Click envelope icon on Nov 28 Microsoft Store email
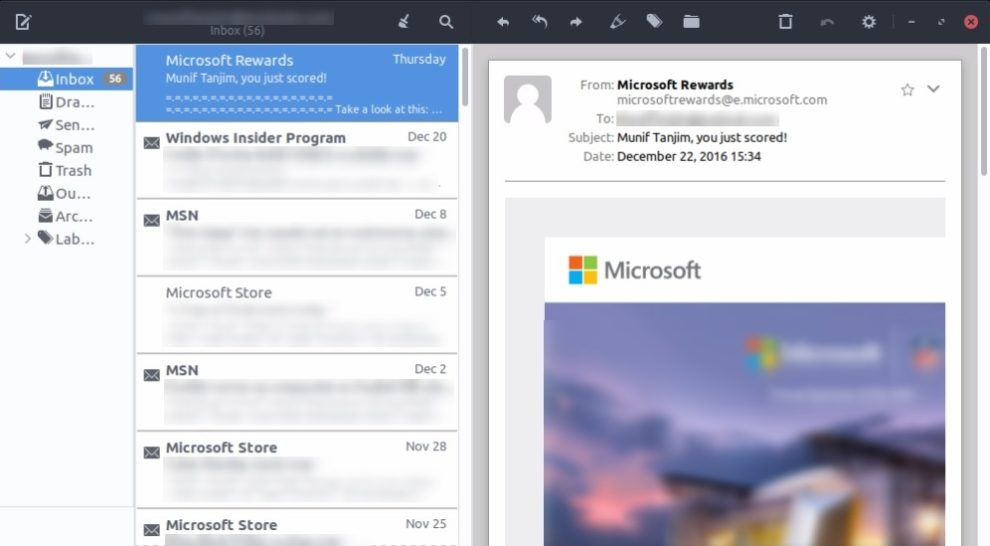The height and width of the screenshot is (546, 990). pyautogui.click(x=152, y=453)
